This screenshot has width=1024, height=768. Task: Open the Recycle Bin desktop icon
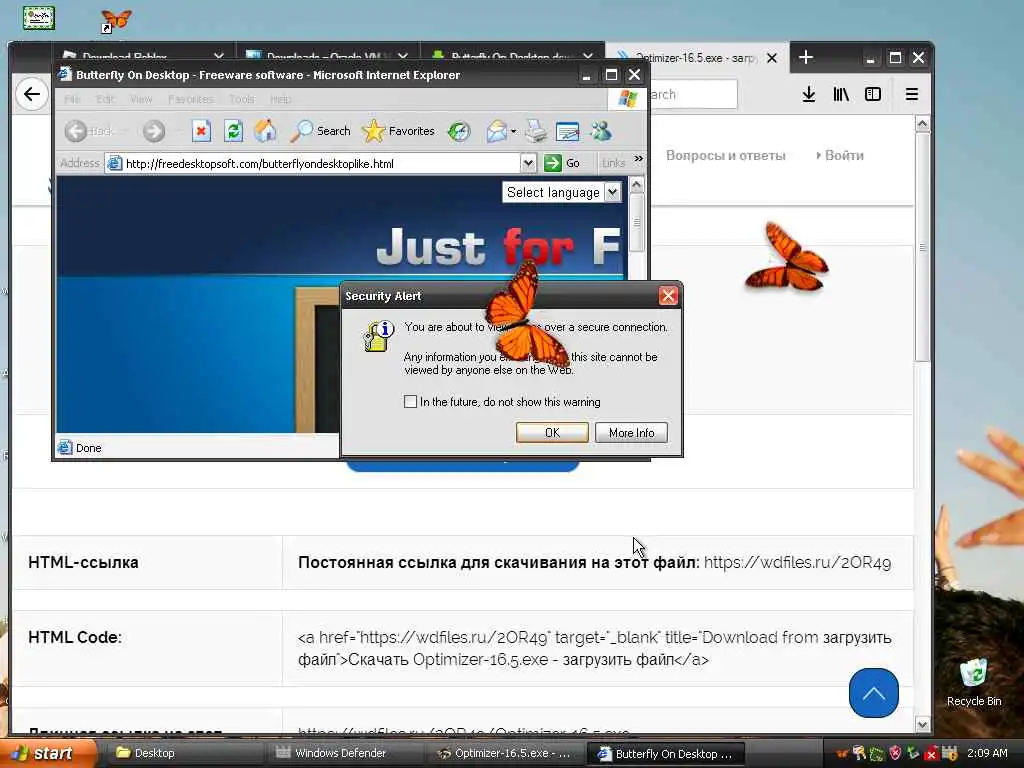[974, 682]
